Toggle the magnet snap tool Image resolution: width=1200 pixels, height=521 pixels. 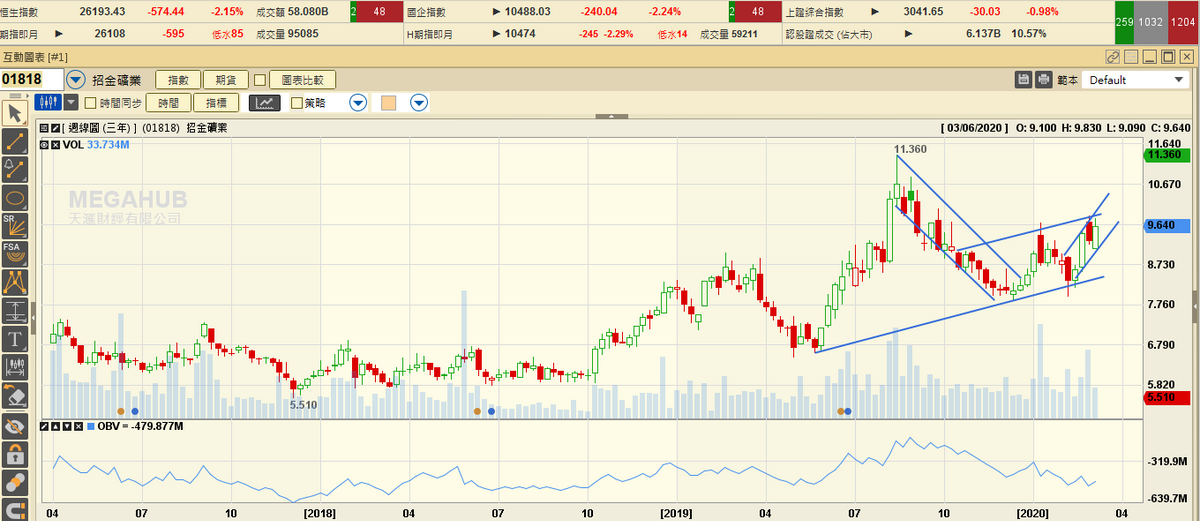(x=15, y=509)
